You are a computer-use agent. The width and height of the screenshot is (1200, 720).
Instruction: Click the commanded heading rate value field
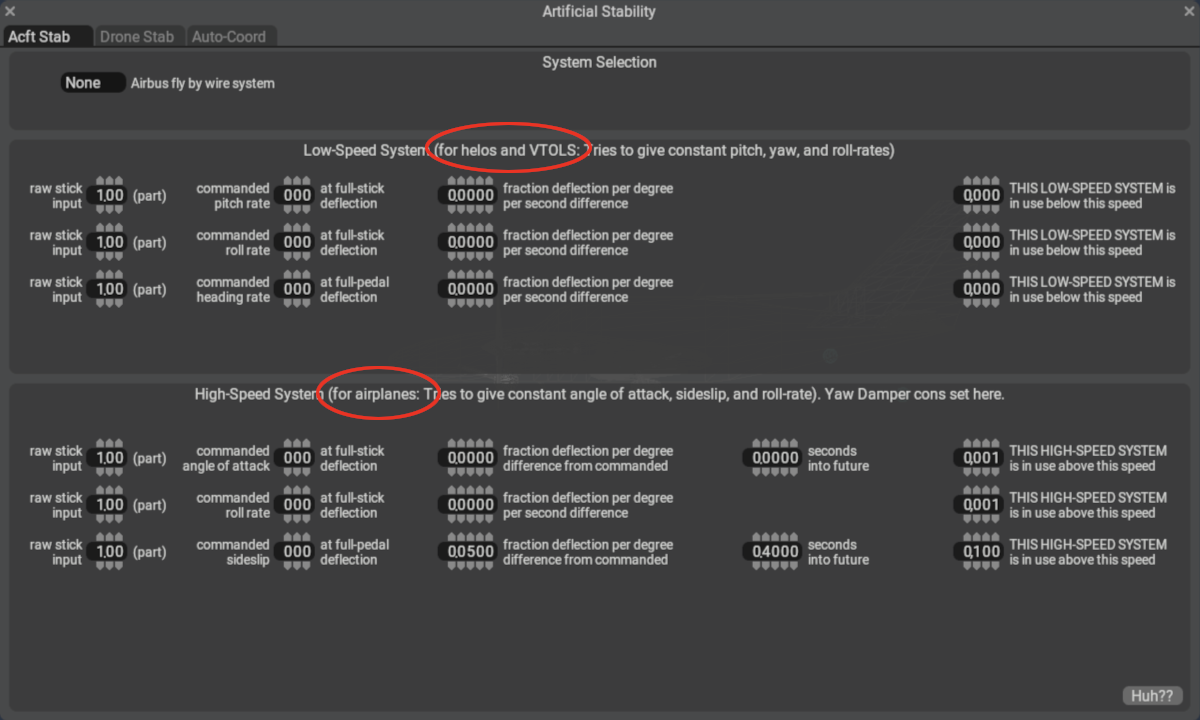[x=297, y=290]
